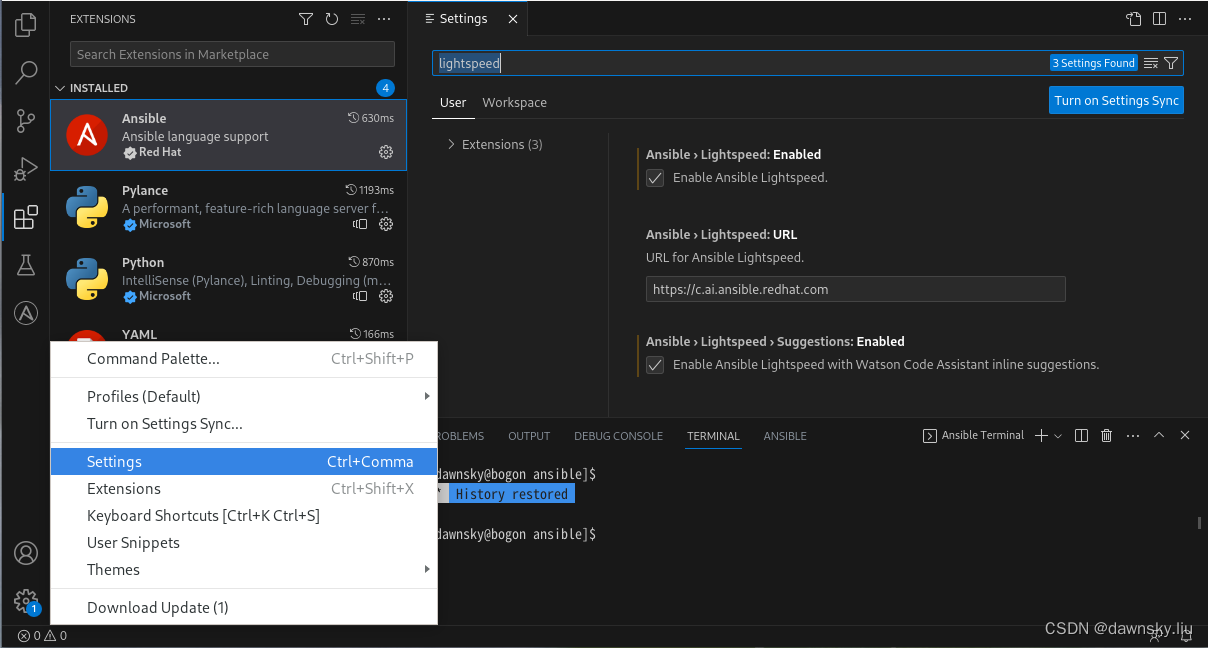Image resolution: width=1208 pixels, height=648 pixels.
Task: Select the TERMINAL panel tab
Action: pos(713,436)
